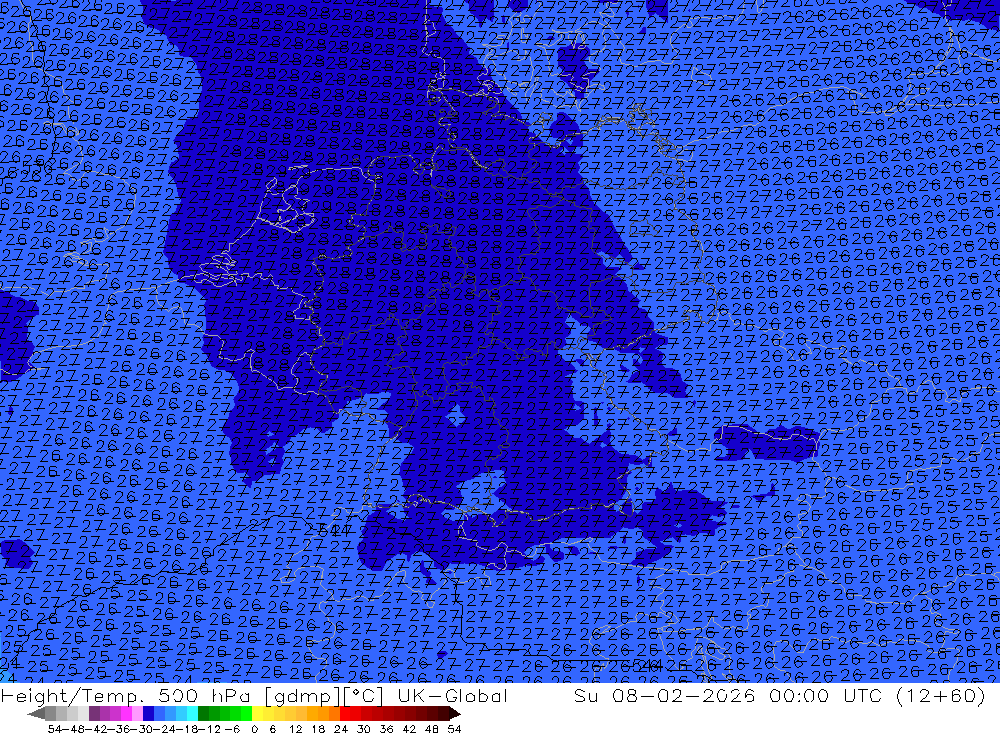Screen dimensions: 1000x733
Task: Click the dark maroon right arrow end of color scale
Action: [x=455, y=714]
